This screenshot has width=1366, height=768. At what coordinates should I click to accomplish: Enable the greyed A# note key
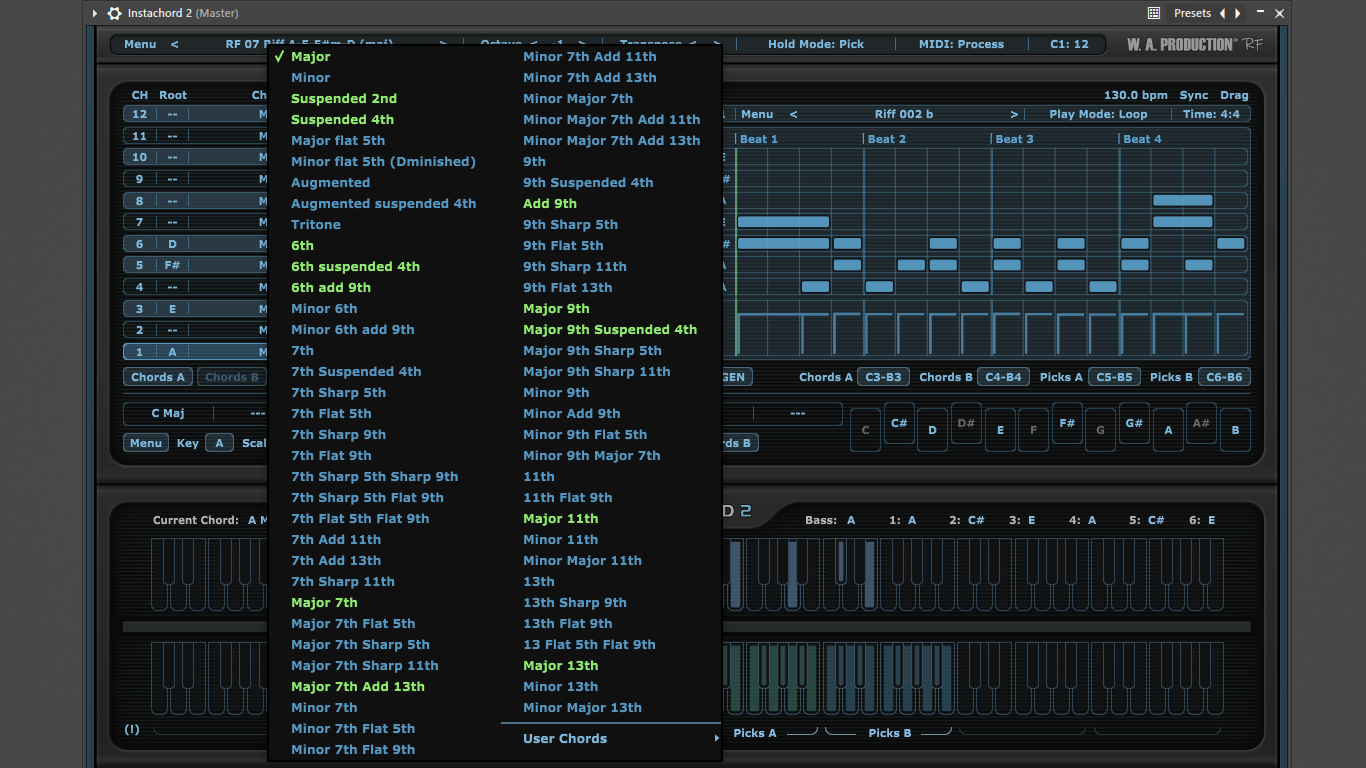pyautogui.click(x=1201, y=423)
